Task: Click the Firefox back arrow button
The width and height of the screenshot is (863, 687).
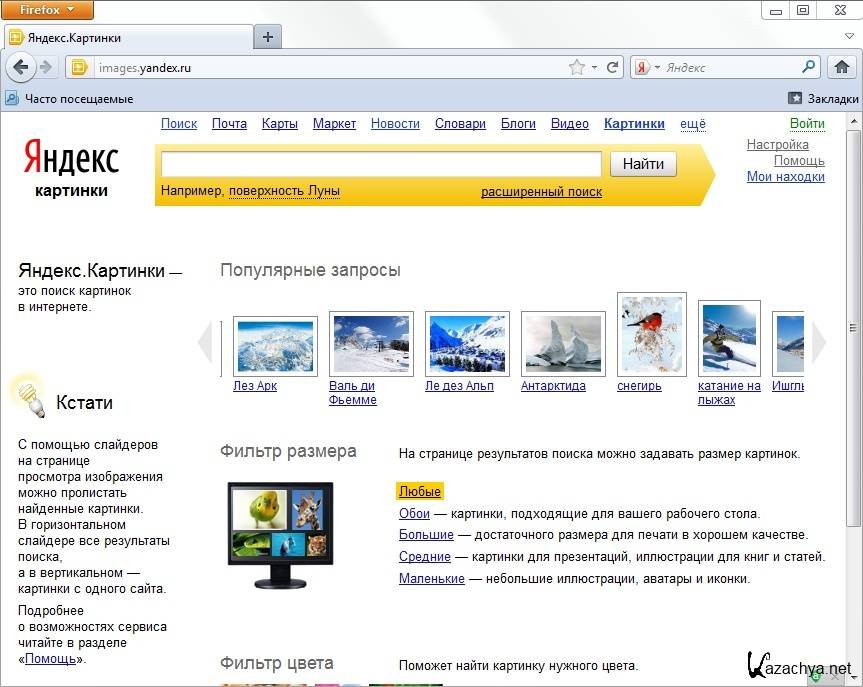Action: 21,68
